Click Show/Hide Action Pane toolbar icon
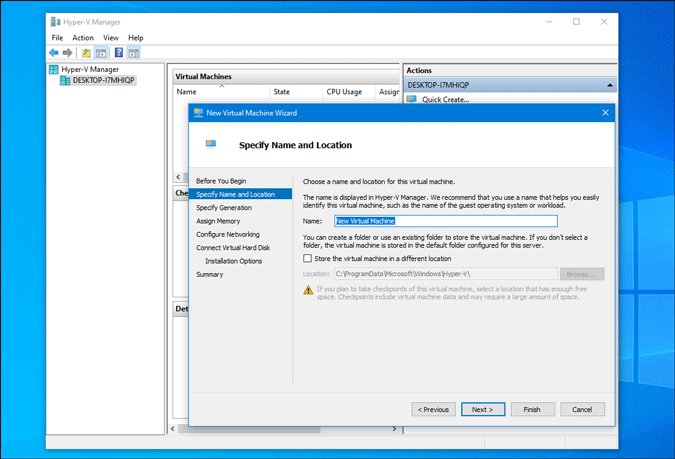The width and height of the screenshot is (675, 459). [133, 53]
